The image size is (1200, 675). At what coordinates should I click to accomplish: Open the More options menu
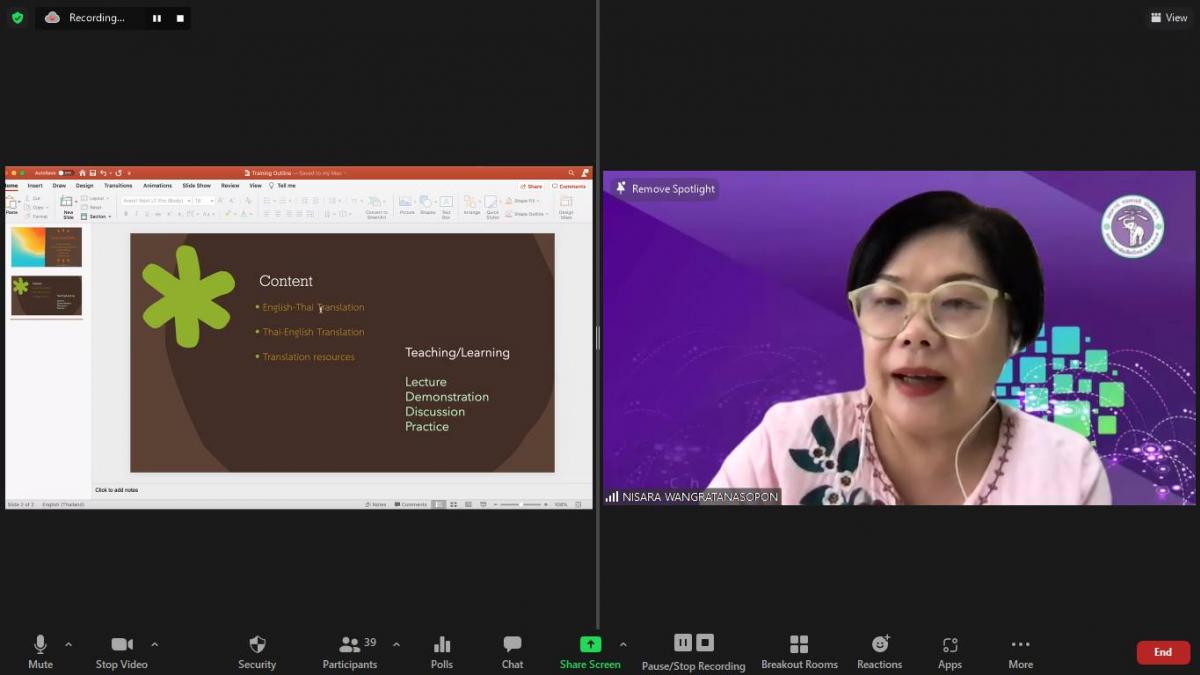[x=1020, y=652]
